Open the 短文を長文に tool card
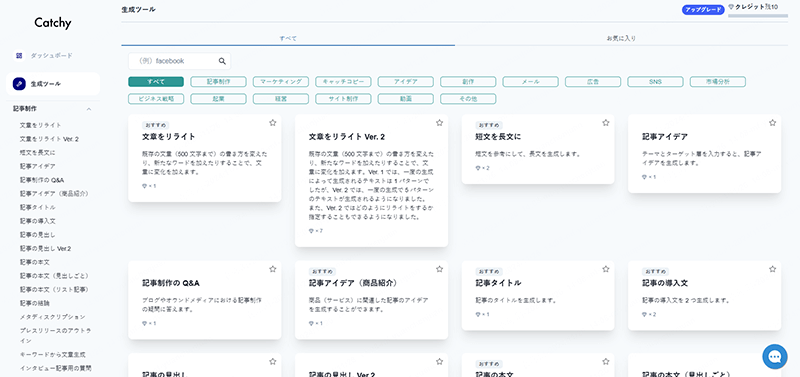Viewport: 800px width, 377px height. 538,149
